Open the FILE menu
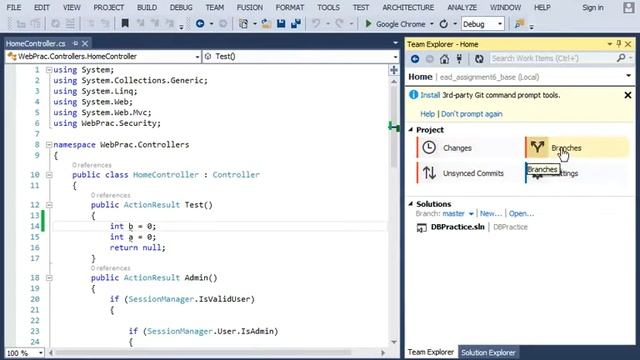Viewport: 640px width, 360px height. coord(13,8)
